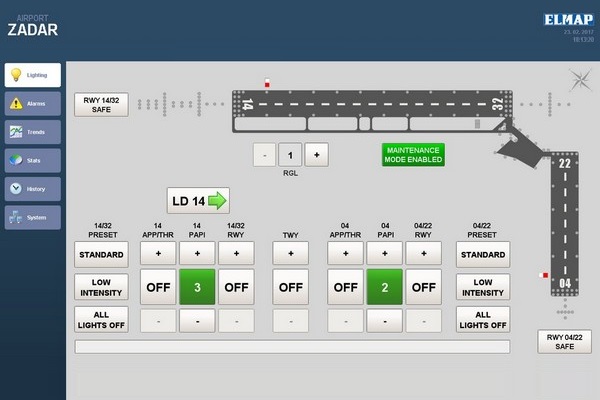
Task: Open the Alarms panel with warning icon
Action: pos(33,103)
